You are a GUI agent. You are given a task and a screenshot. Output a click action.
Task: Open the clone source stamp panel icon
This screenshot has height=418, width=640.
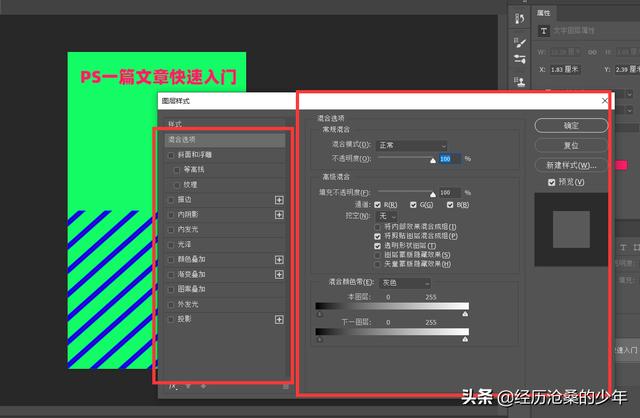520,81
